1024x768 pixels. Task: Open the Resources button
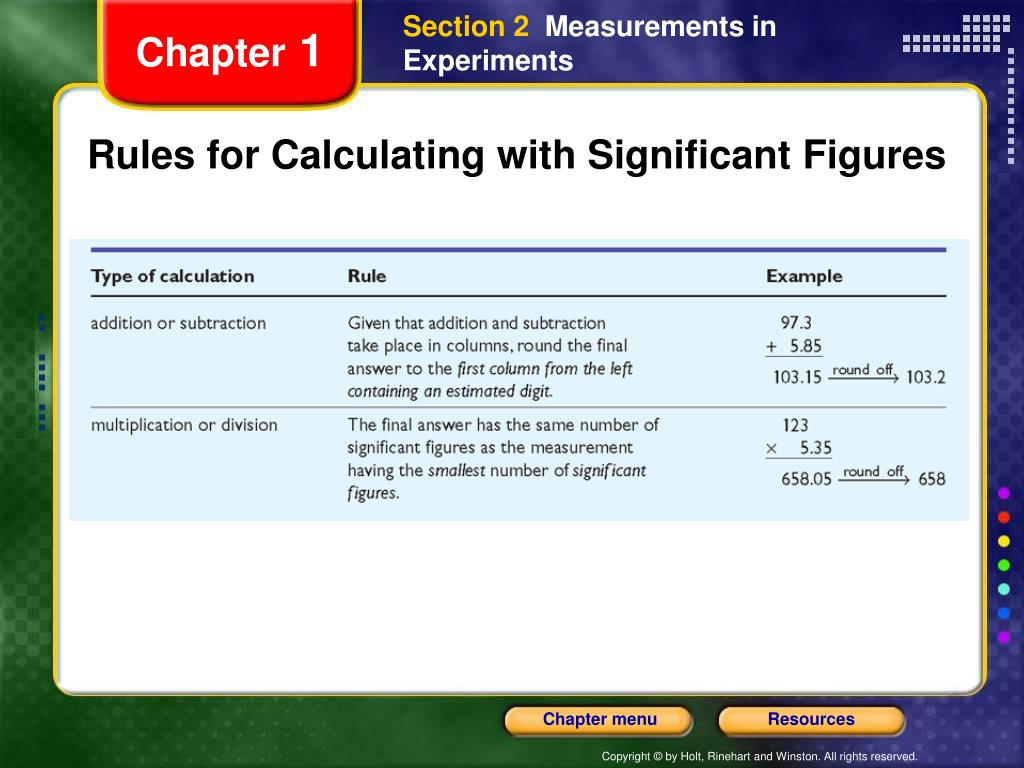coord(810,720)
